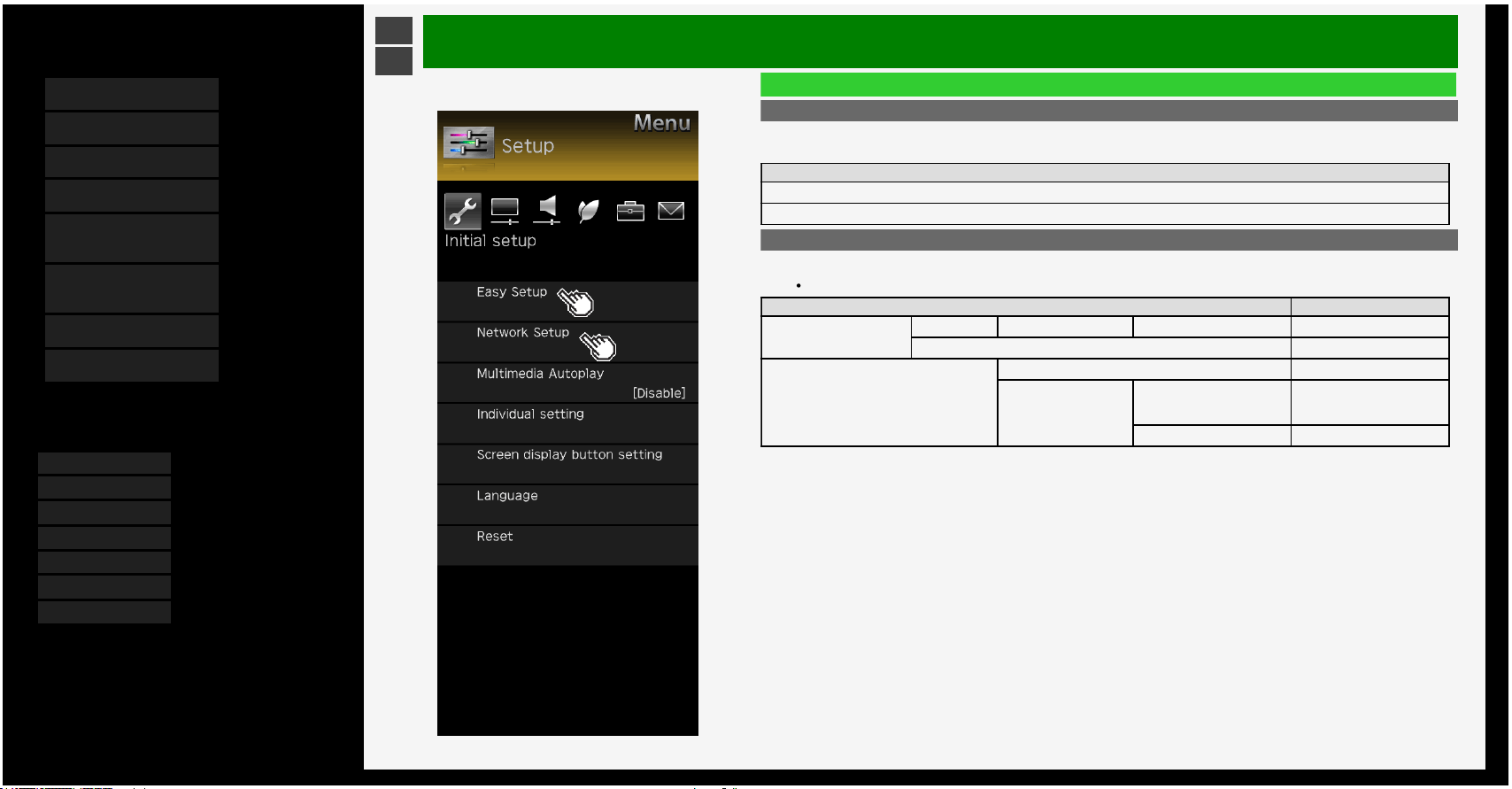Open Screen display button setting
1512x789 pixels.
(x=567, y=465)
